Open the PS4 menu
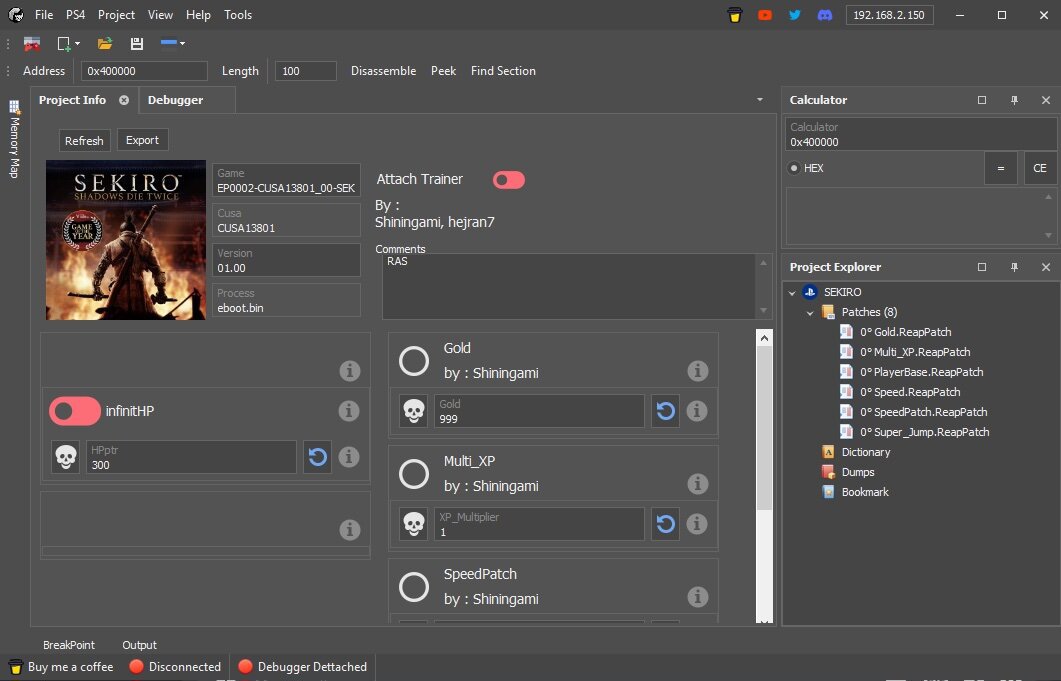Viewport: 1061px width, 681px height. (x=75, y=15)
